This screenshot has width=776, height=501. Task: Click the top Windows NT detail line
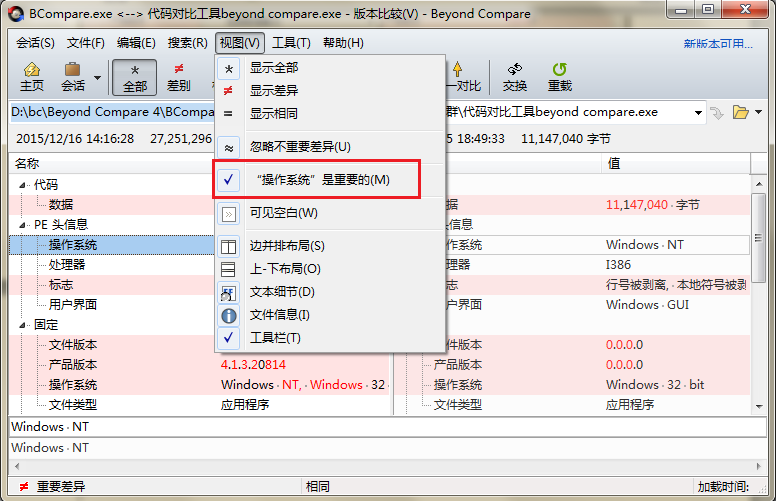(x=388, y=427)
